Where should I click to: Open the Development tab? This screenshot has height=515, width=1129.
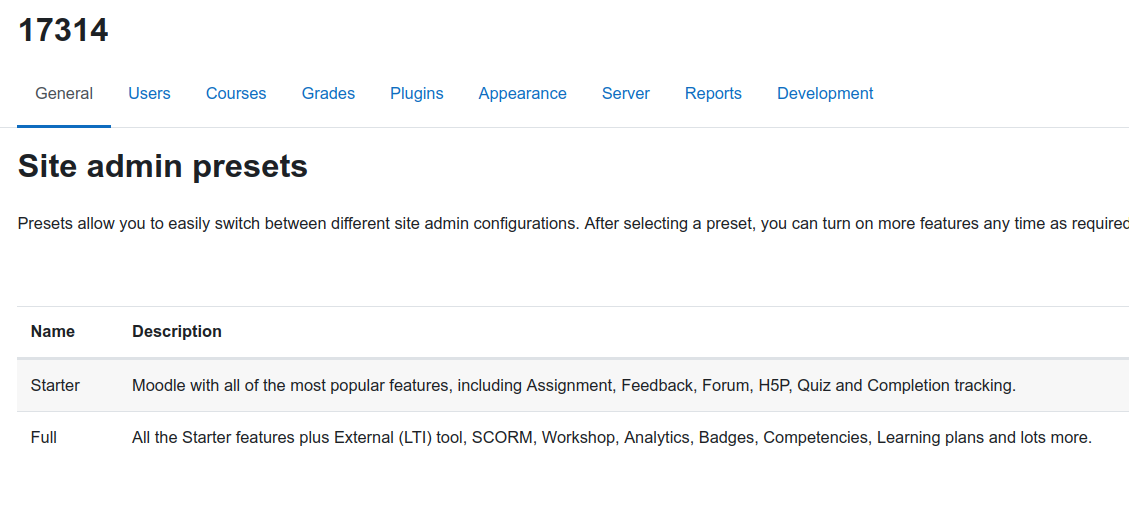[x=825, y=94]
